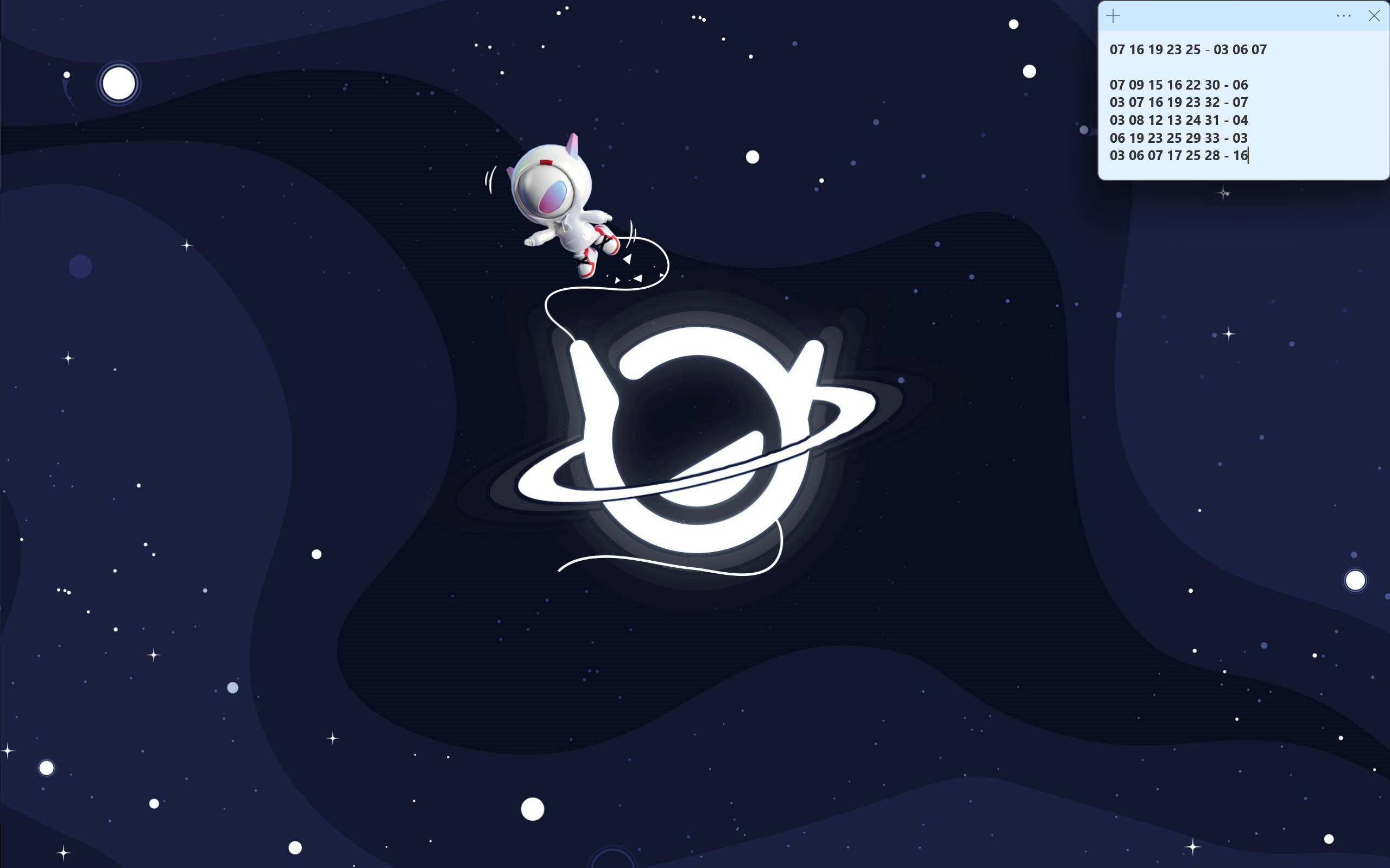The height and width of the screenshot is (868, 1390).
Task: Create a new sticky note with plus icon
Action: click(x=1113, y=16)
